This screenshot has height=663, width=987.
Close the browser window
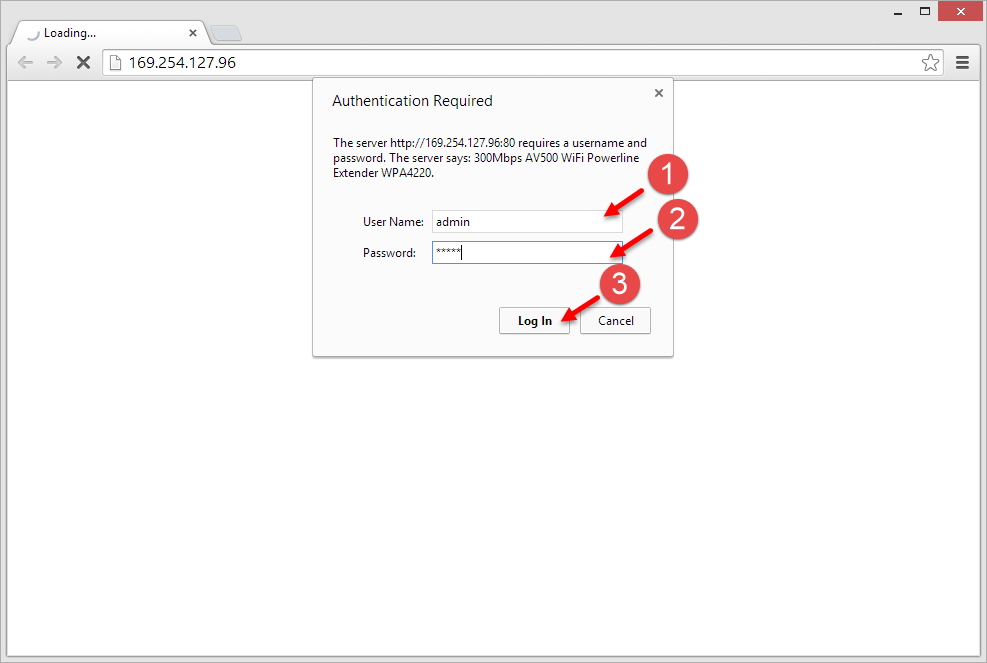click(x=960, y=11)
